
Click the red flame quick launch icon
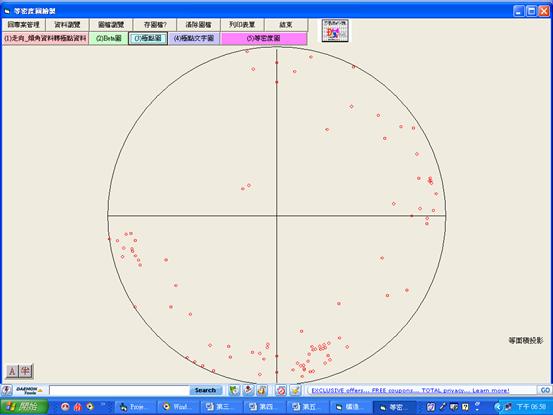point(78,407)
